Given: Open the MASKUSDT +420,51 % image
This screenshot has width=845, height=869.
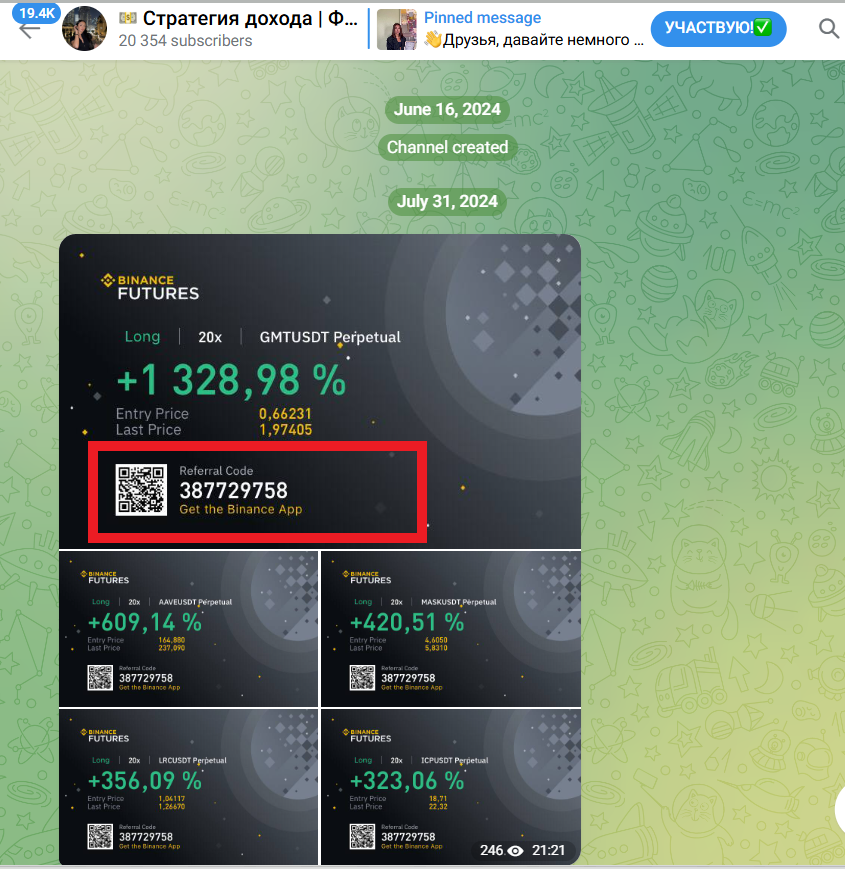Looking at the screenshot, I should click(451, 628).
